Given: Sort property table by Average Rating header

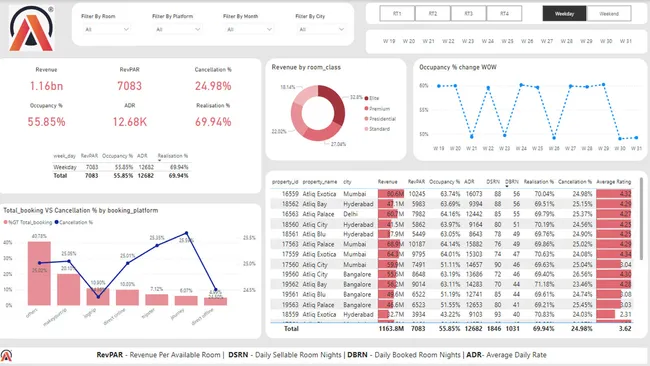Looking at the screenshot, I should 614,182.
